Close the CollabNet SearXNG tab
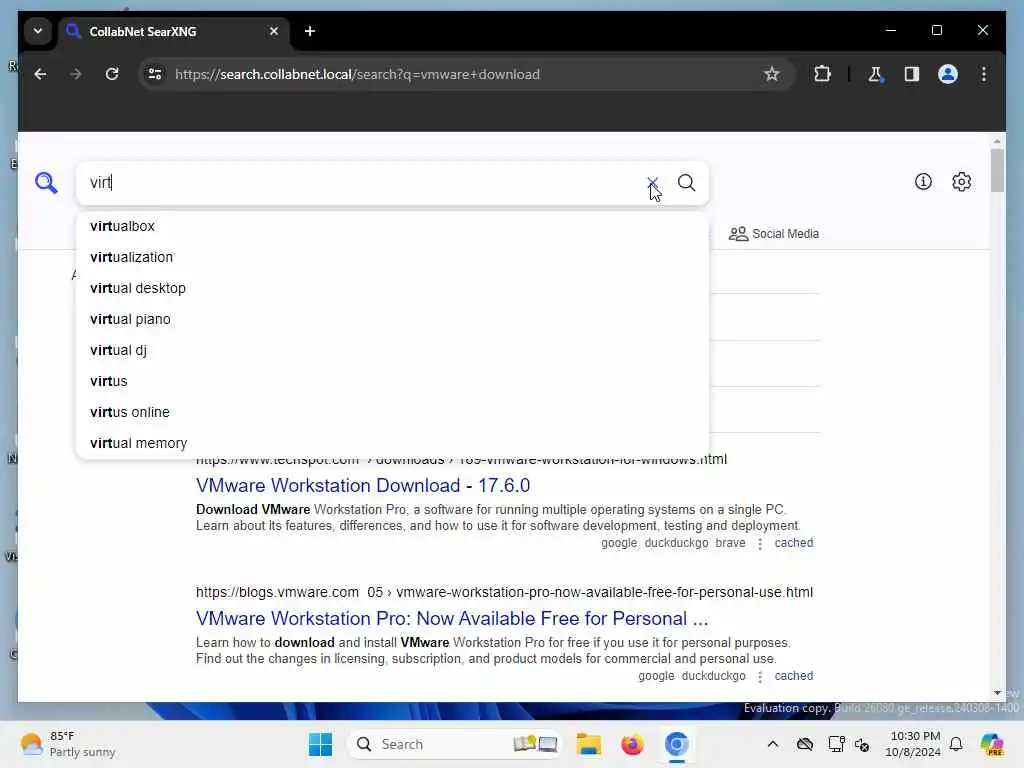 [274, 31]
